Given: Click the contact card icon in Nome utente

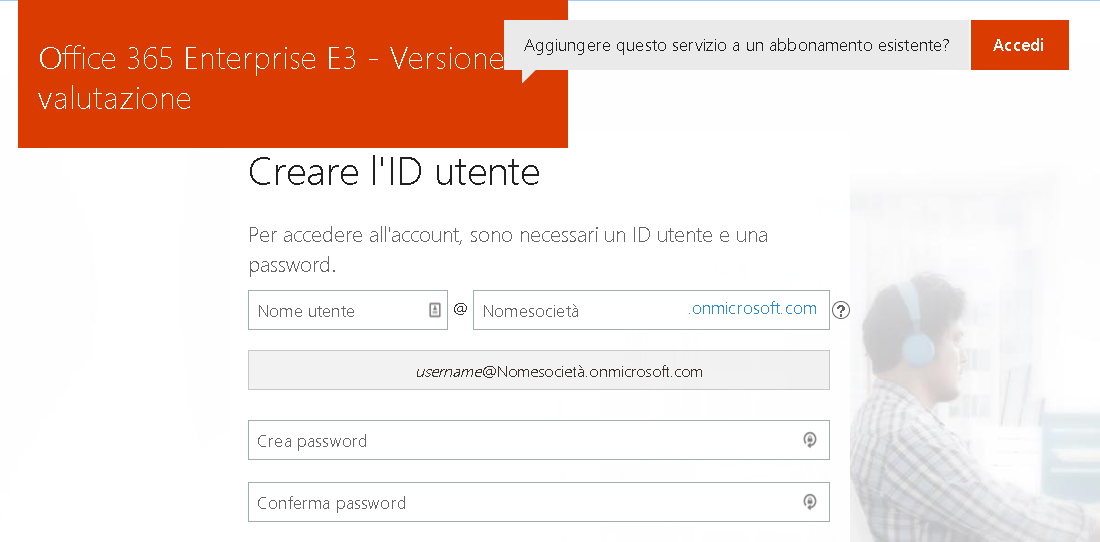Looking at the screenshot, I should pyautogui.click(x=435, y=310).
